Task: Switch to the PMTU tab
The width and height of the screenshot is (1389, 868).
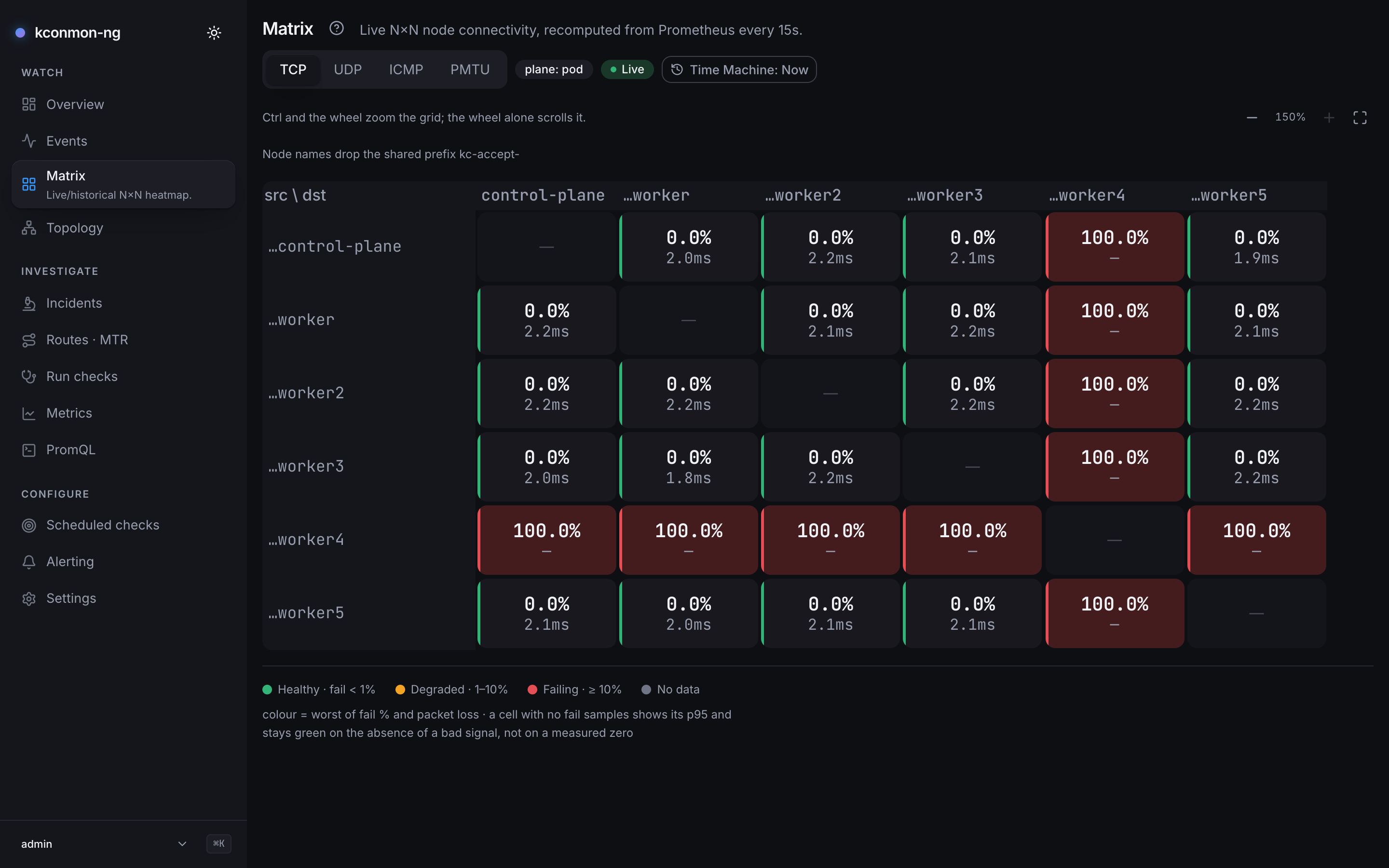Action: (470, 69)
